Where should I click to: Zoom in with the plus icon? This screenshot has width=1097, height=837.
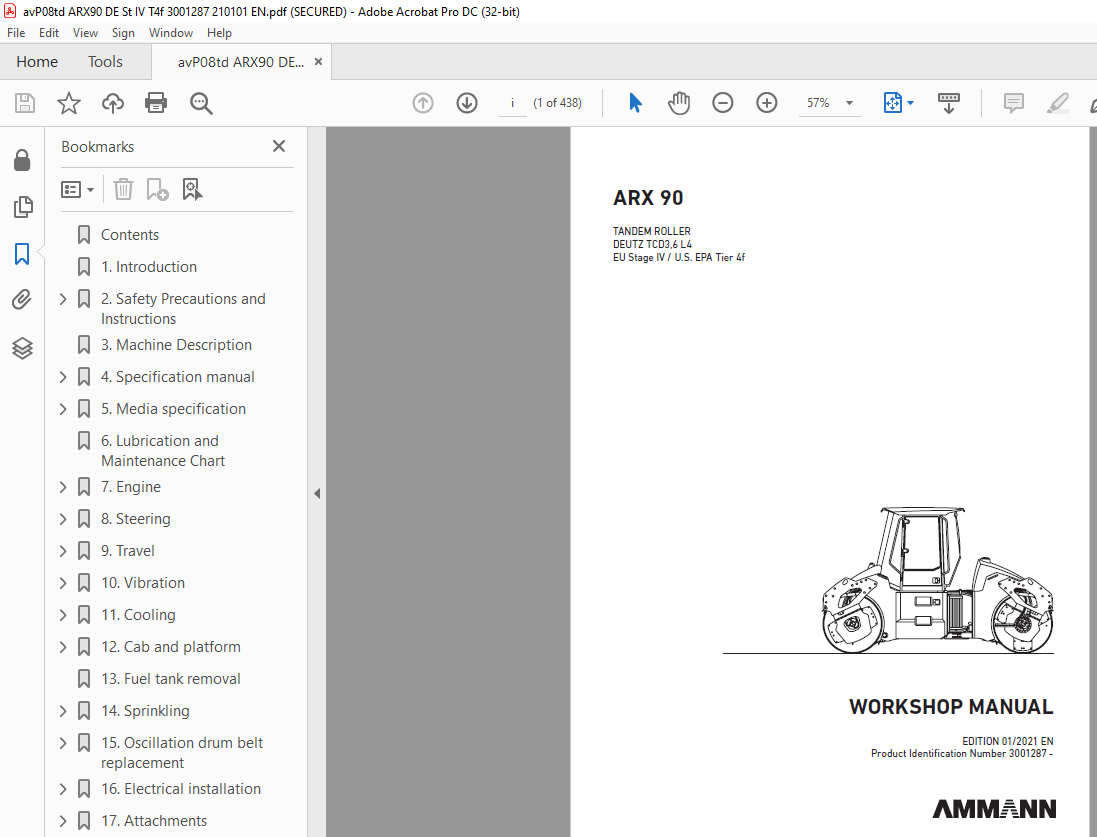(767, 103)
